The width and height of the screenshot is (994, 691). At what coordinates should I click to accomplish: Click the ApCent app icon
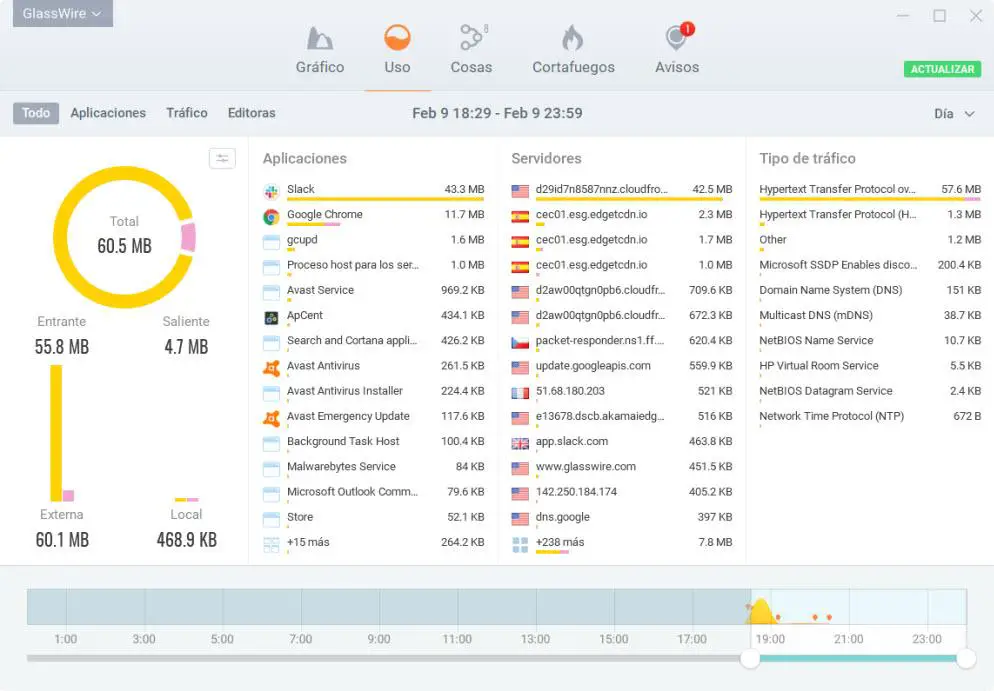point(271,318)
